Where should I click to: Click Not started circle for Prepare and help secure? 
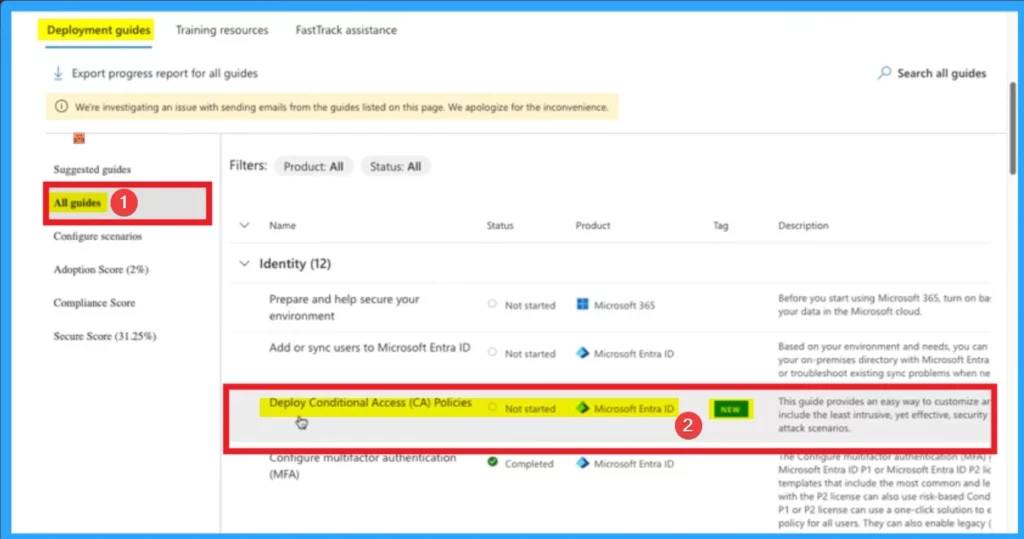coord(492,304)
